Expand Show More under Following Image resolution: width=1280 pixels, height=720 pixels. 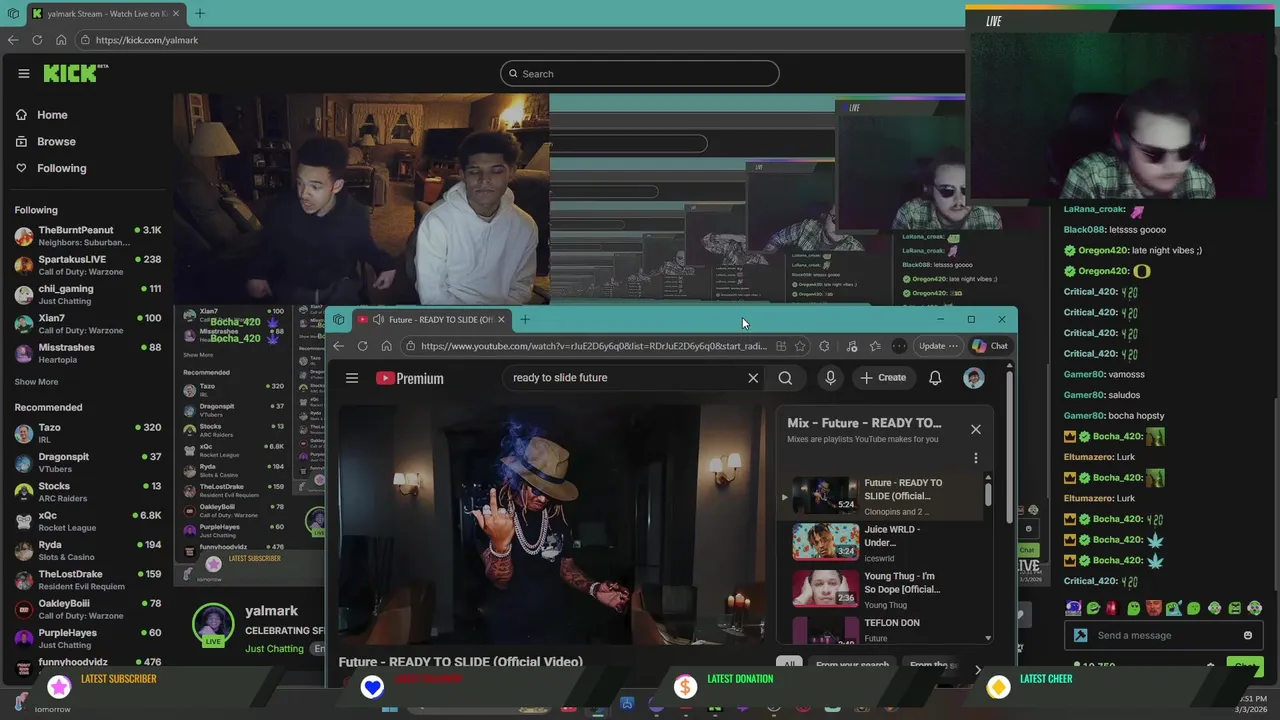36,381
